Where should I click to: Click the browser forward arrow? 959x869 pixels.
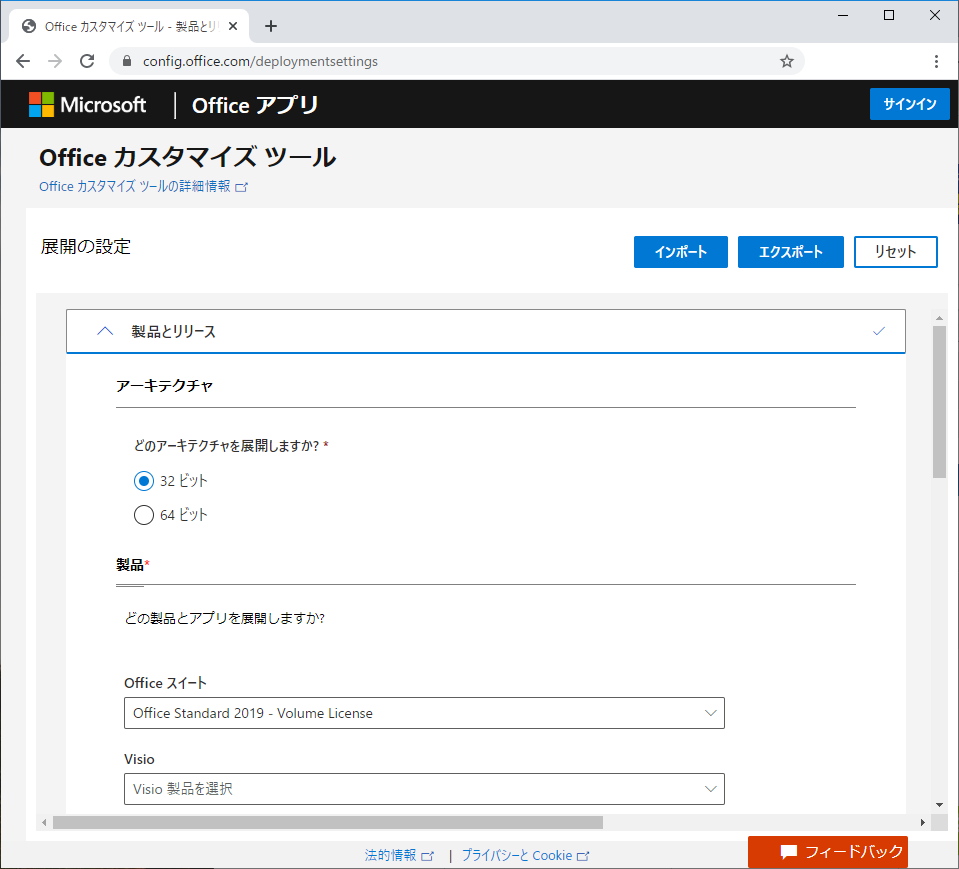click(x=55, y=61)
